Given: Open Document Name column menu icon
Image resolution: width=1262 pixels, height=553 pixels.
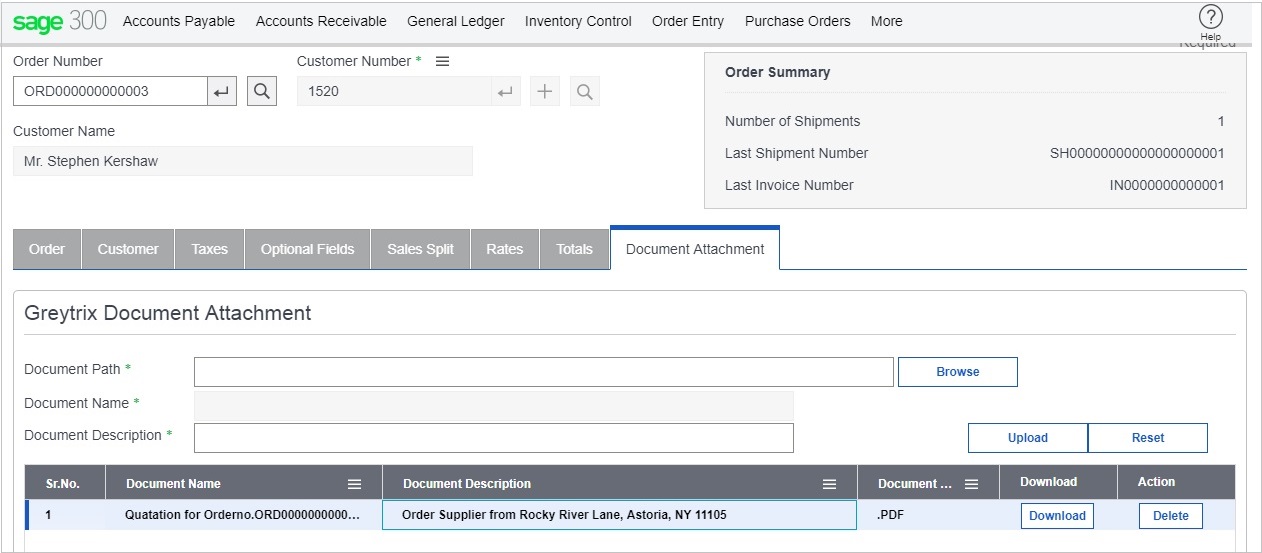Looking at the screenshot, I should [x=354, y=484].
